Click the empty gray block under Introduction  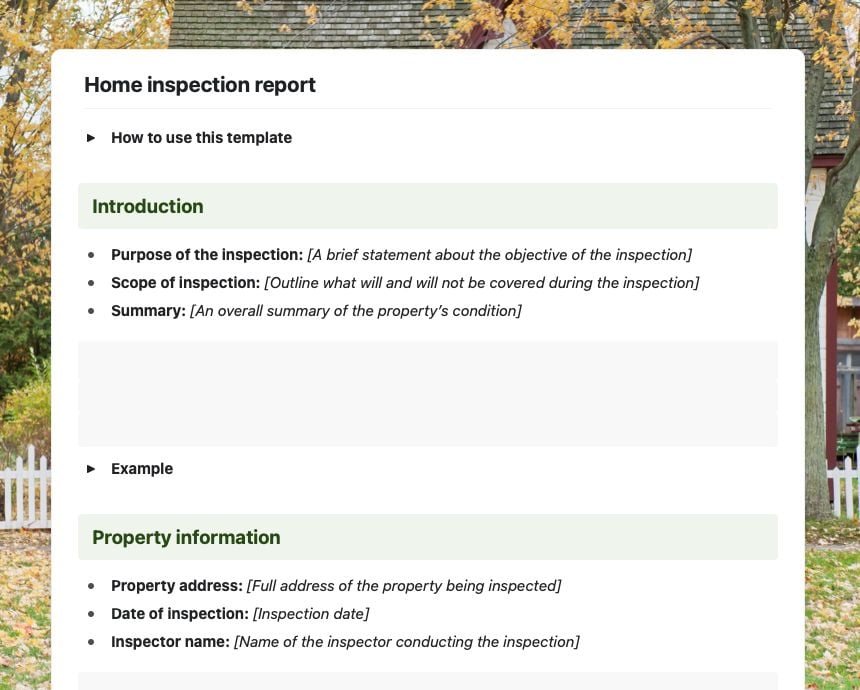pos(428,393)
